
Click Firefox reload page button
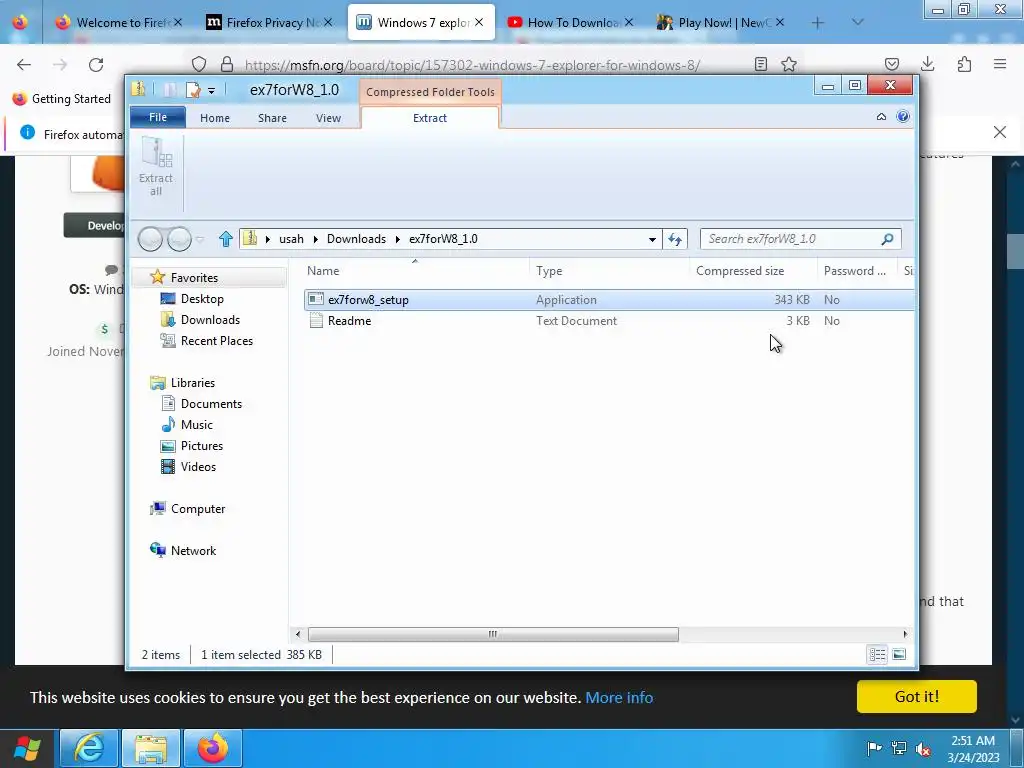(x=96, y=64)
